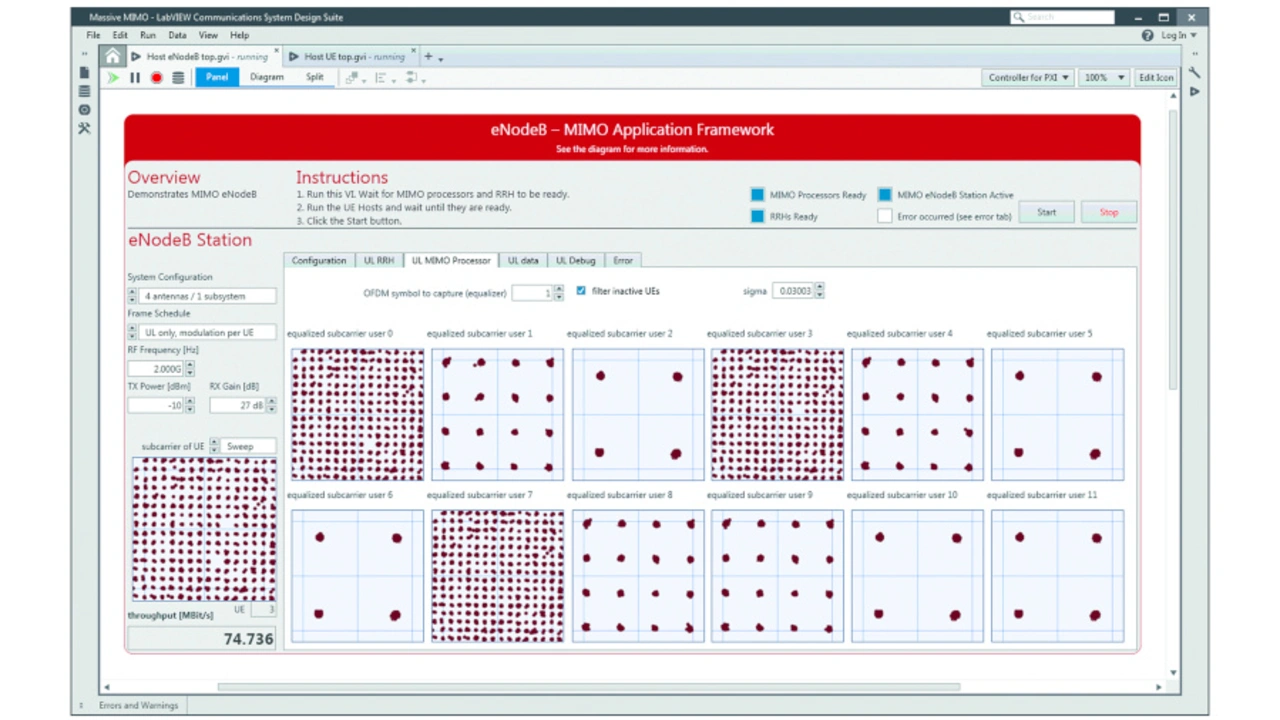Open the right-side wrench configuration icon
Viewport: 1280px width, 720px height.
[1194, 73]
